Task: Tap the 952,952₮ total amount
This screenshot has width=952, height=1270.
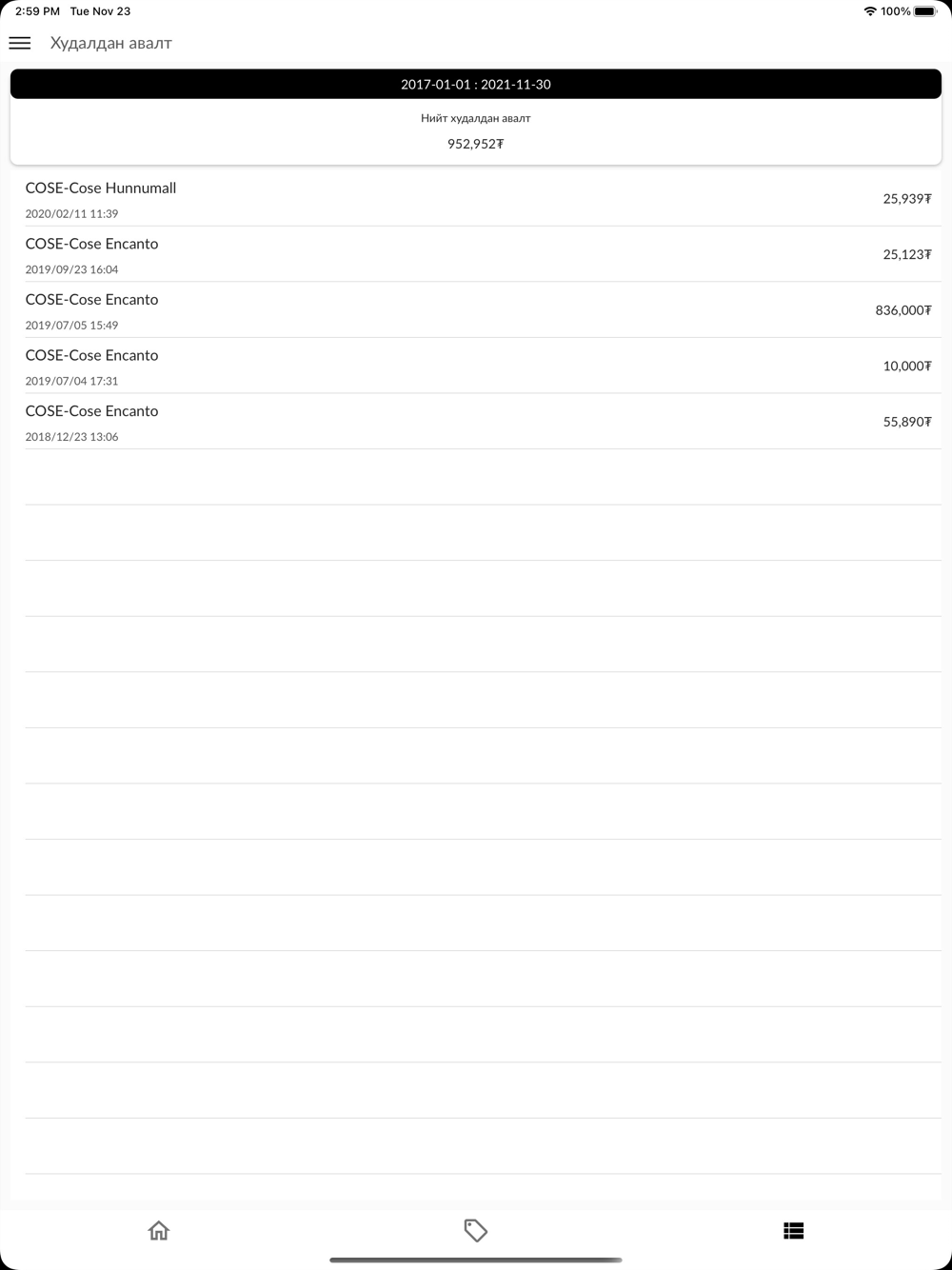Action: [x=476, y=144]
